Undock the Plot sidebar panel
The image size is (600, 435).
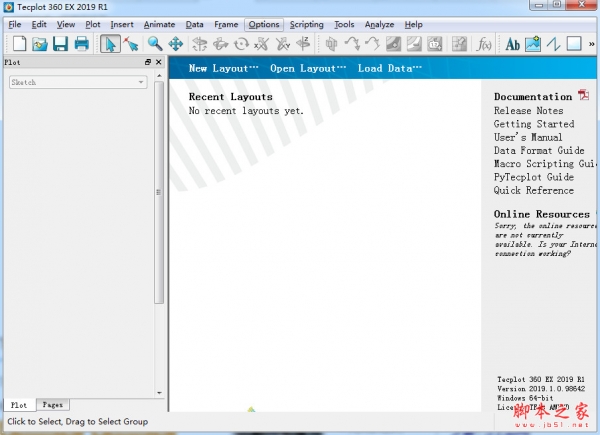147,62
